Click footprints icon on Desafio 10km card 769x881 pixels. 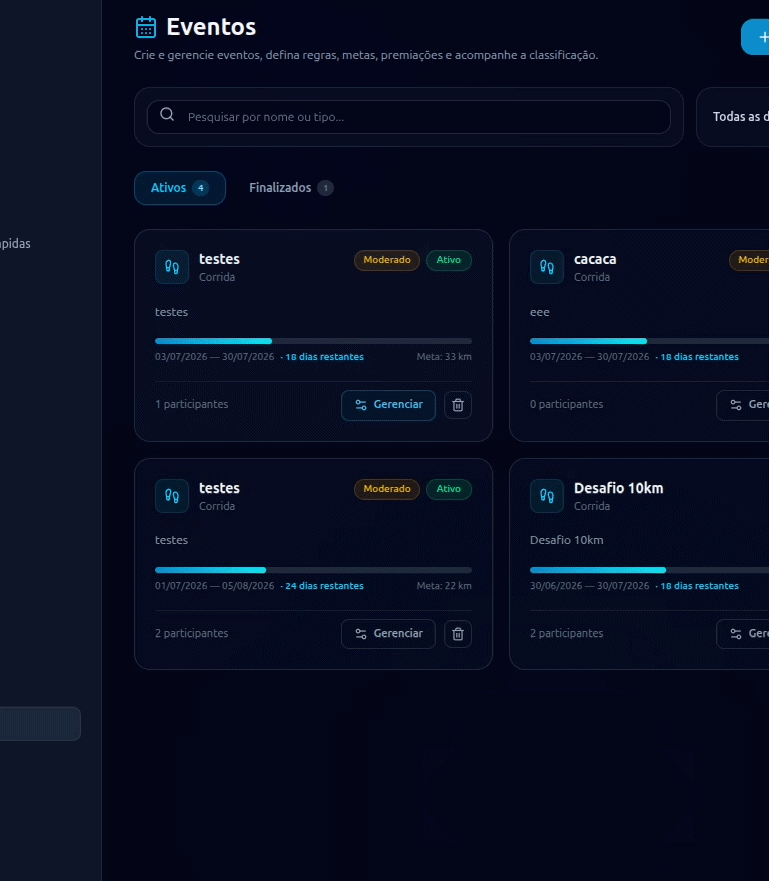click(547, 496)
